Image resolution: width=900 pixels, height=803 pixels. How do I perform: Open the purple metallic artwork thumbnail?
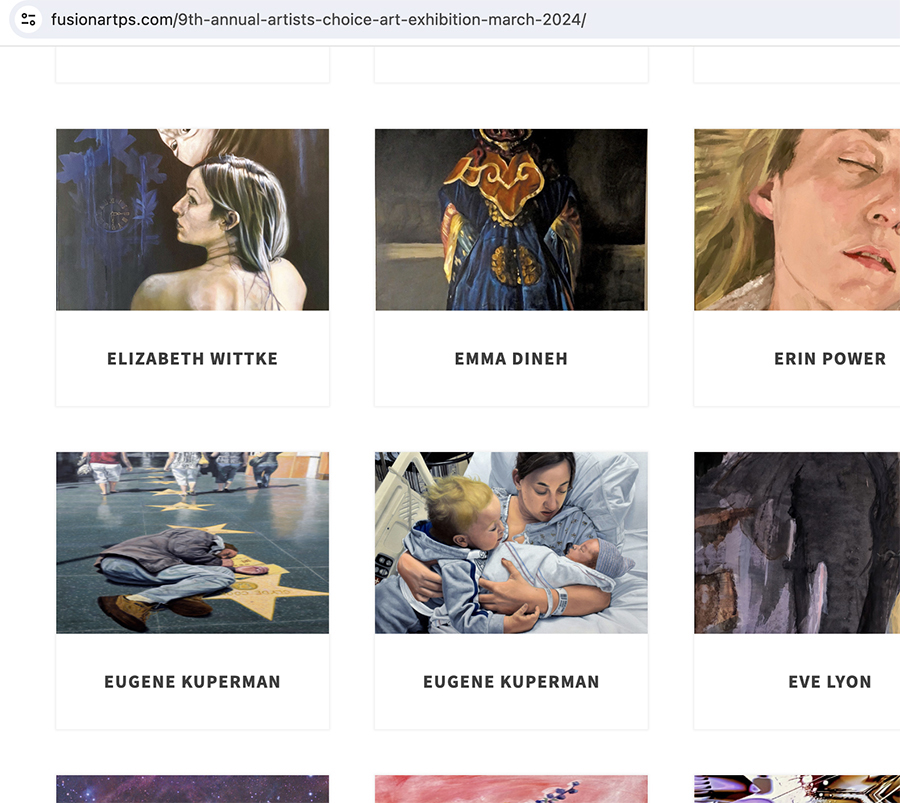click(x=797, y=789)
